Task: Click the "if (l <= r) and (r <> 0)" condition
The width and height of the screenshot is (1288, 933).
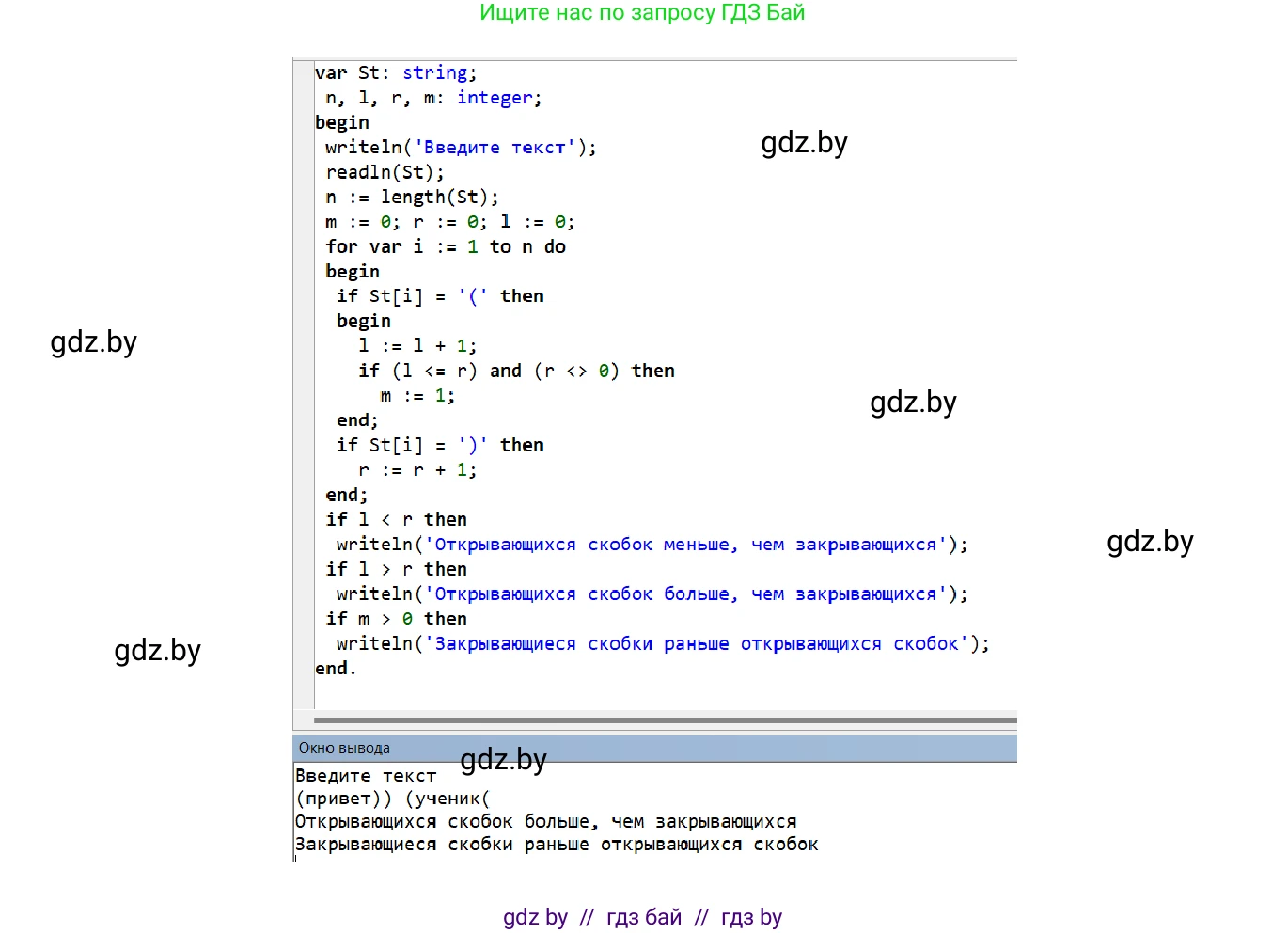Action: pos(515,371)
